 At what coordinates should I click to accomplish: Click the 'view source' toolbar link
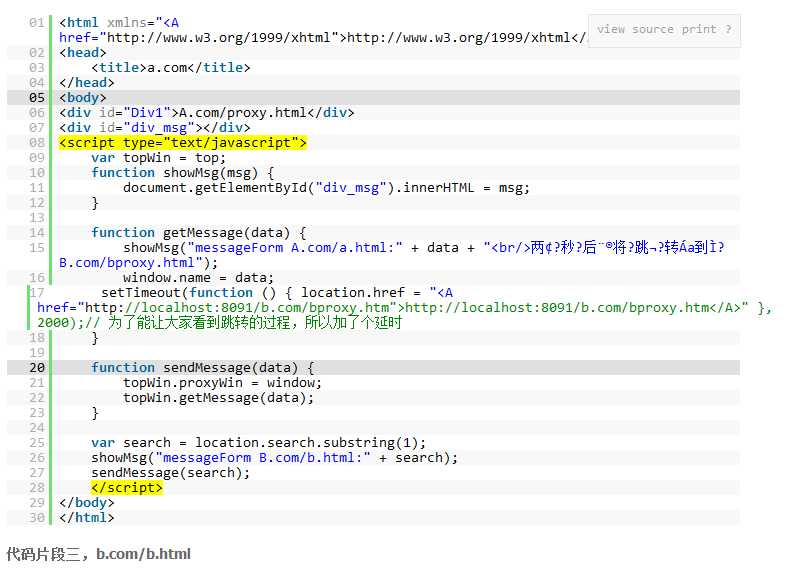[x=635, y=30]
